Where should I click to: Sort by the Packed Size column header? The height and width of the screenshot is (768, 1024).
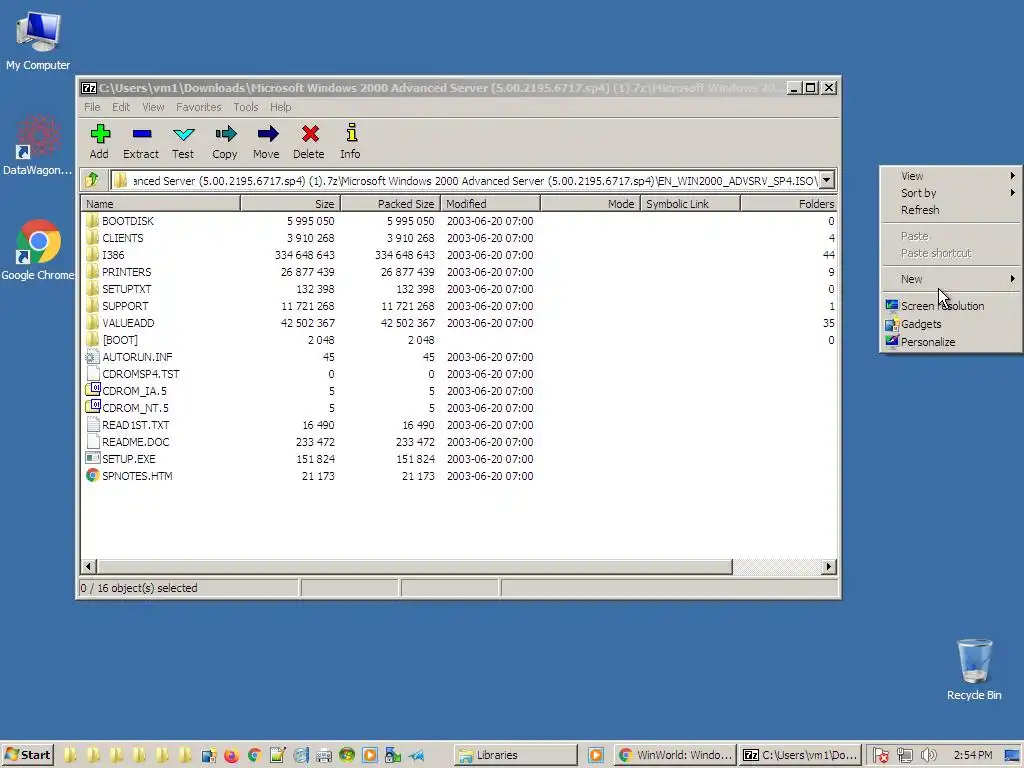391,204
